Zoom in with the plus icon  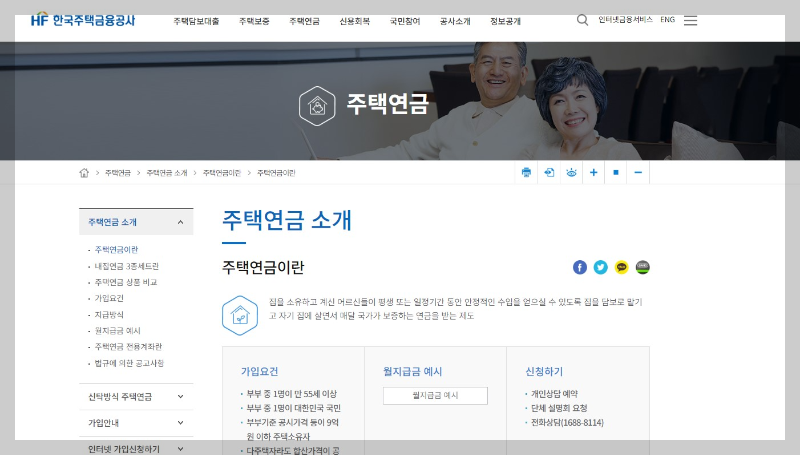tap(593, 172)
